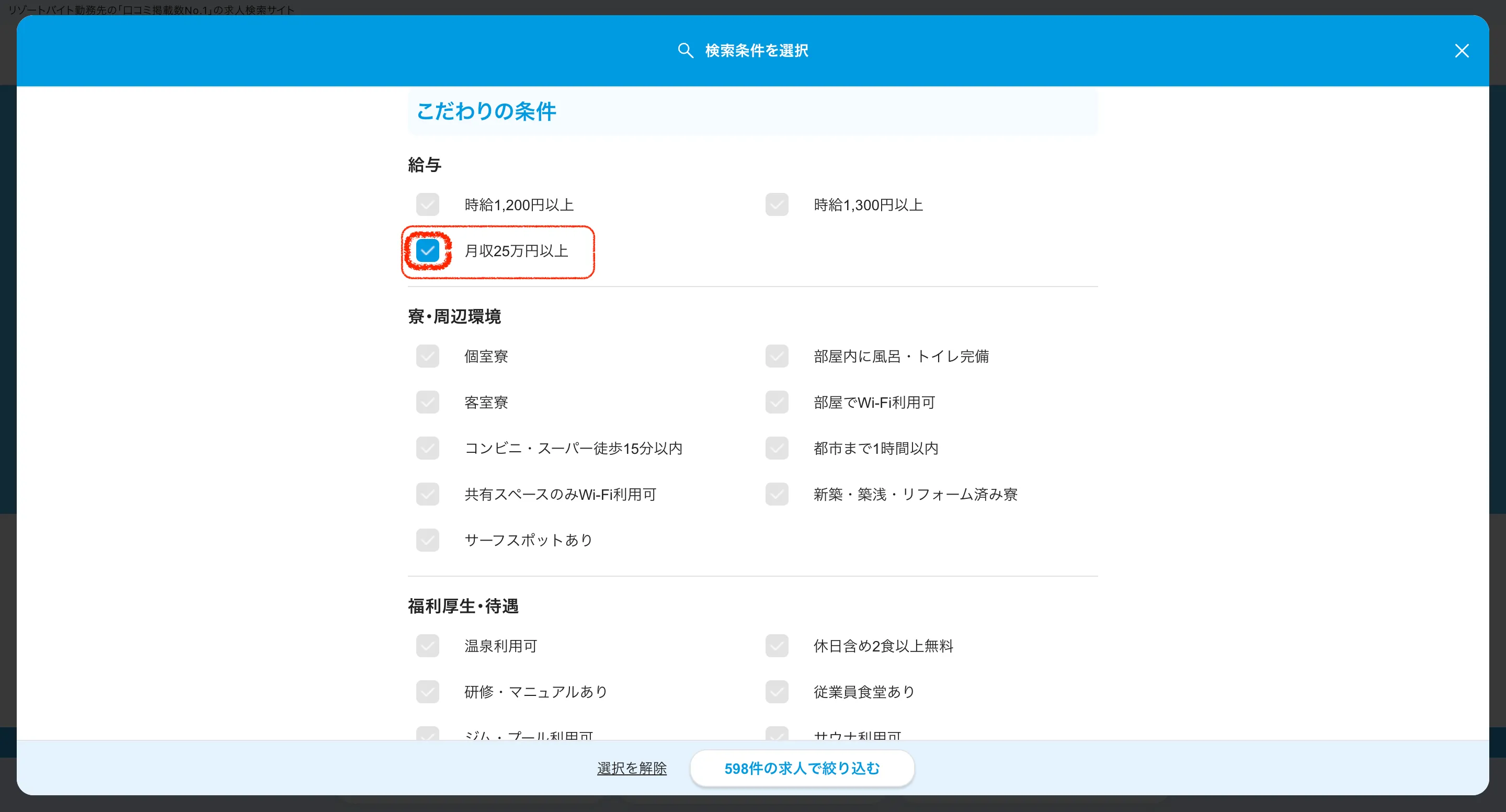Enable 共有スペースのみWi-Fi利用可 filter
1506x812 pixels.
427,494
